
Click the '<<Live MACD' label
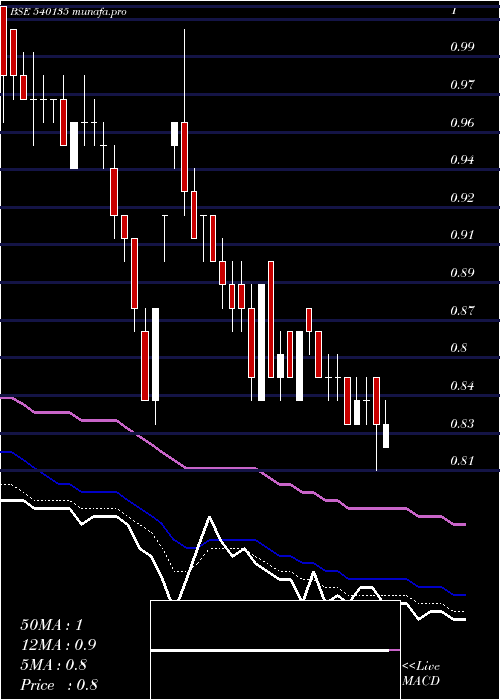click(x=421, y=674)
